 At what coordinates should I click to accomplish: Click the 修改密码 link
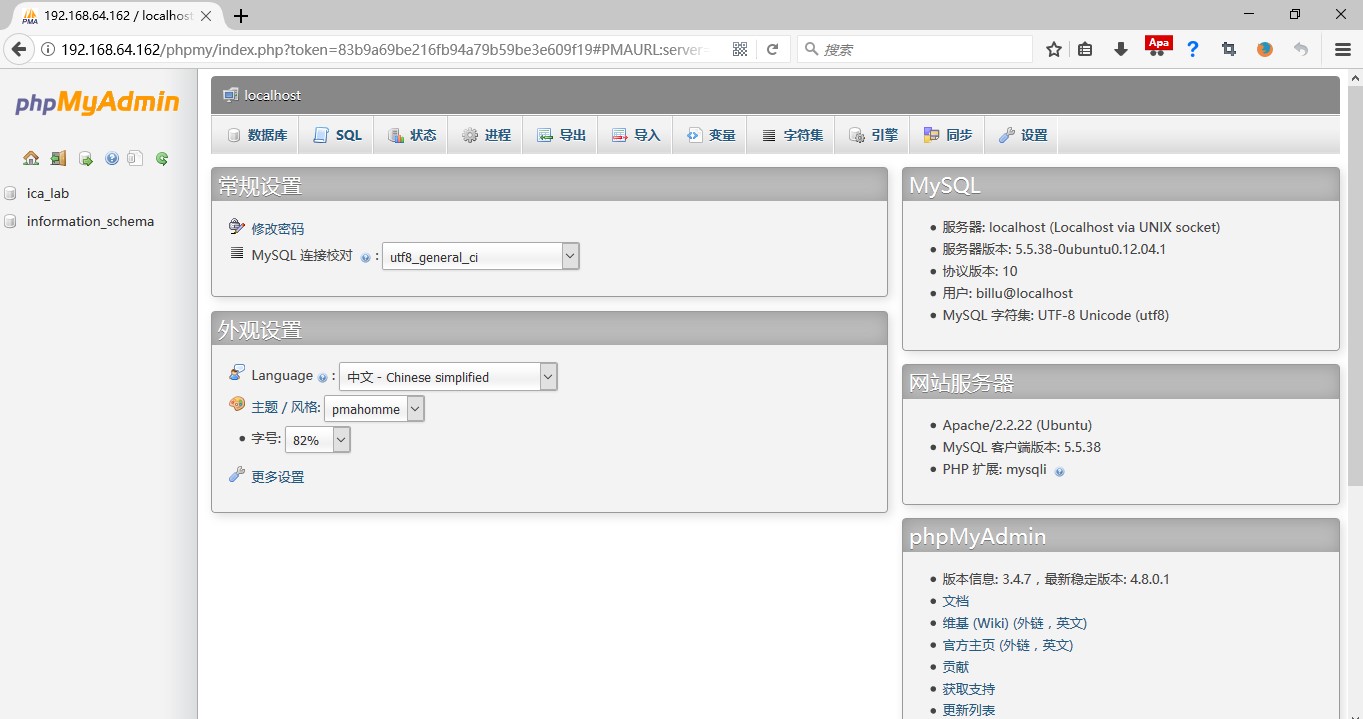click(278, 229)
